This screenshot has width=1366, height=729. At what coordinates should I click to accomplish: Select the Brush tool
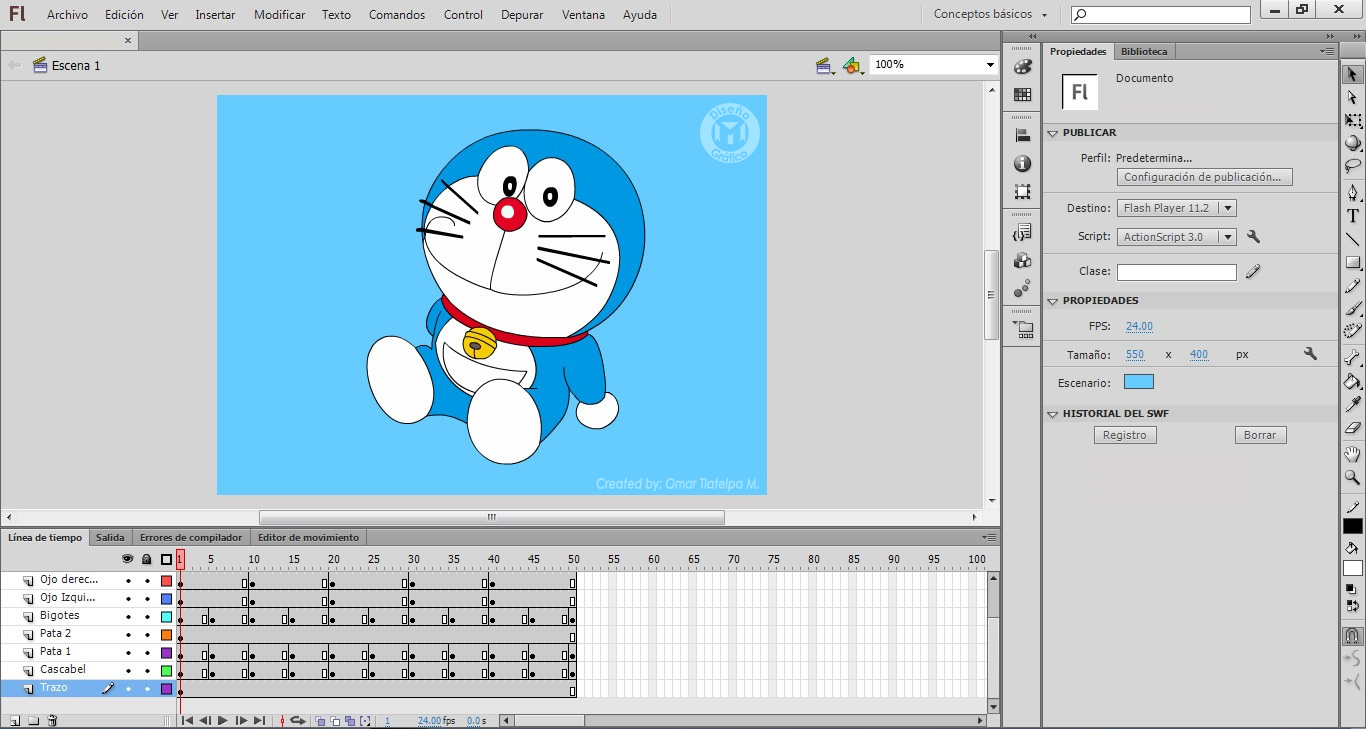point(1352,309)
